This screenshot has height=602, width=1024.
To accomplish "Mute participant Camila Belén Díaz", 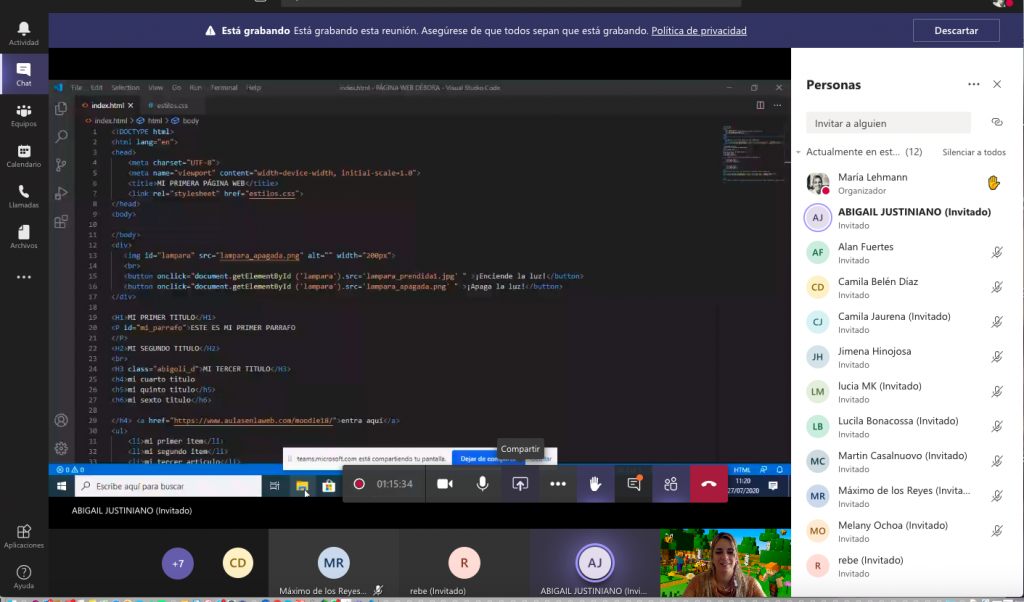I will point(996,286).
